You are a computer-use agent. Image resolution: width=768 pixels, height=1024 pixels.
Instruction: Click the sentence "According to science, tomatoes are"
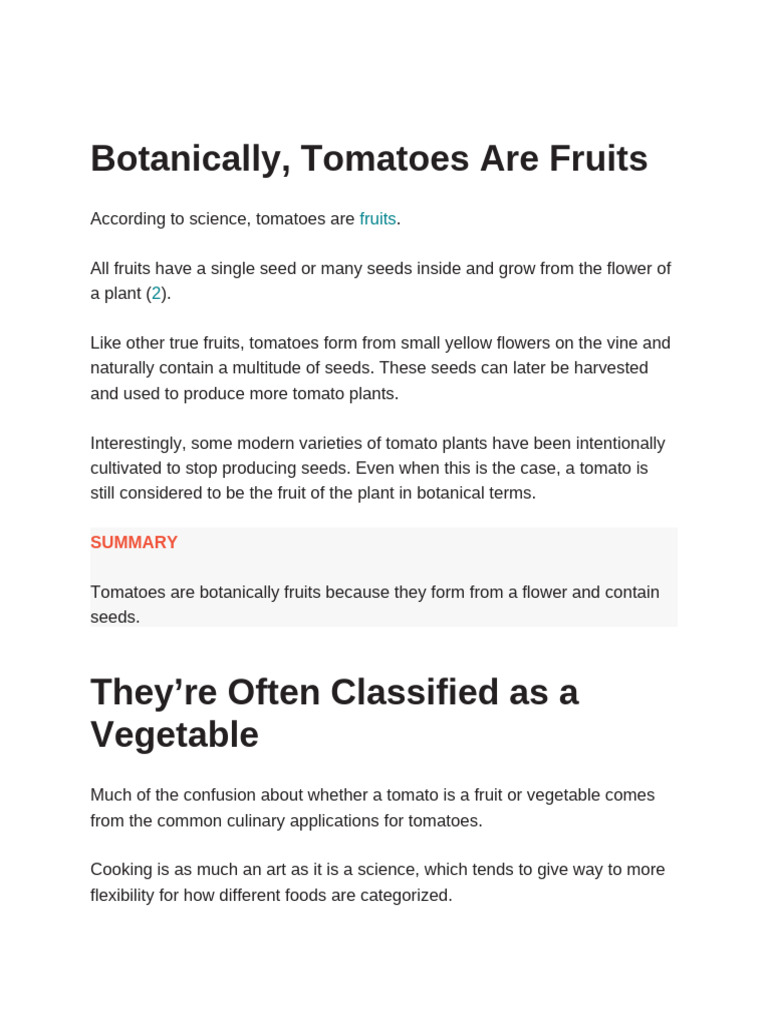click(222, 219)
